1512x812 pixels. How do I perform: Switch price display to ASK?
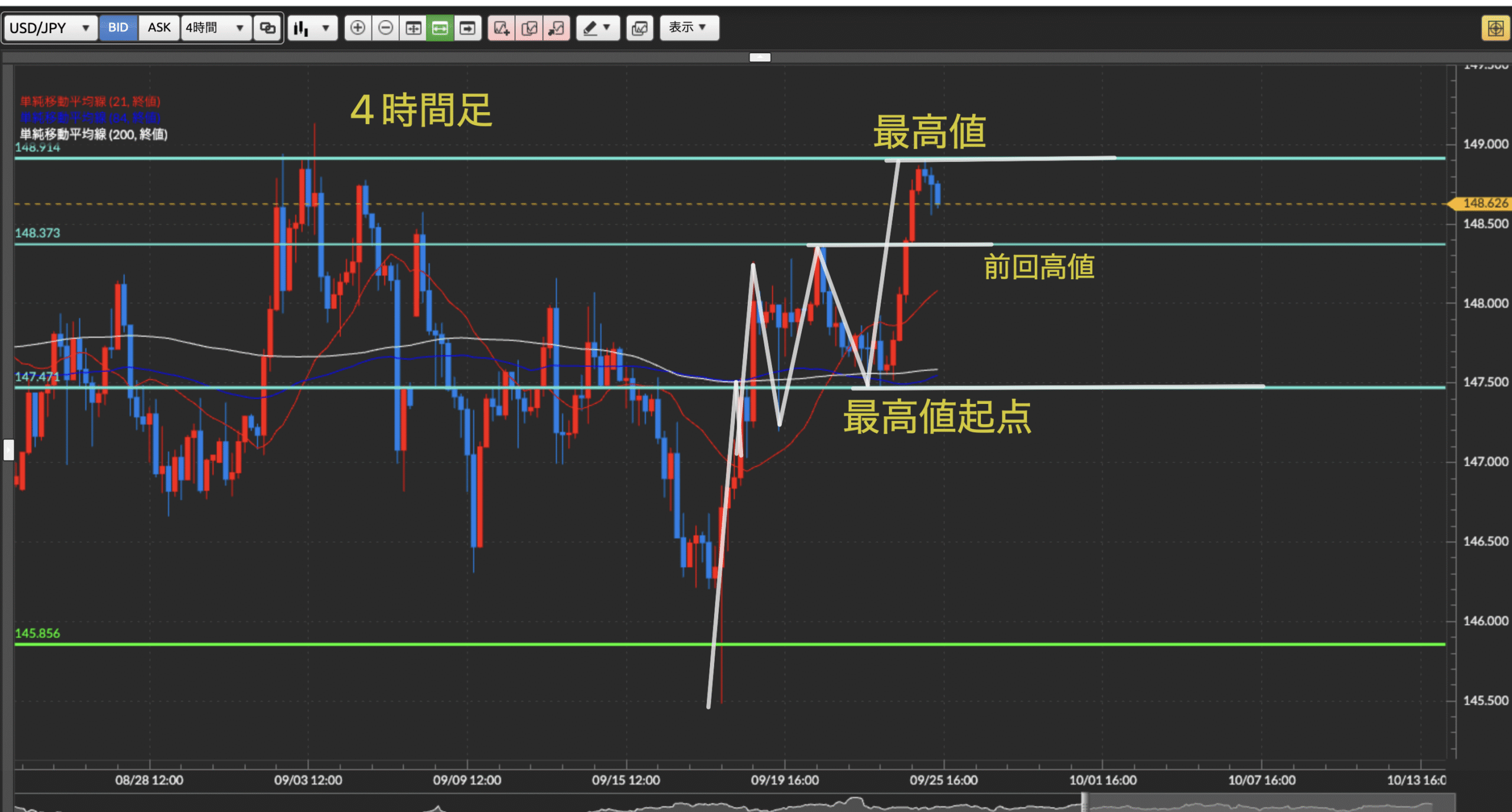[159, 28]
